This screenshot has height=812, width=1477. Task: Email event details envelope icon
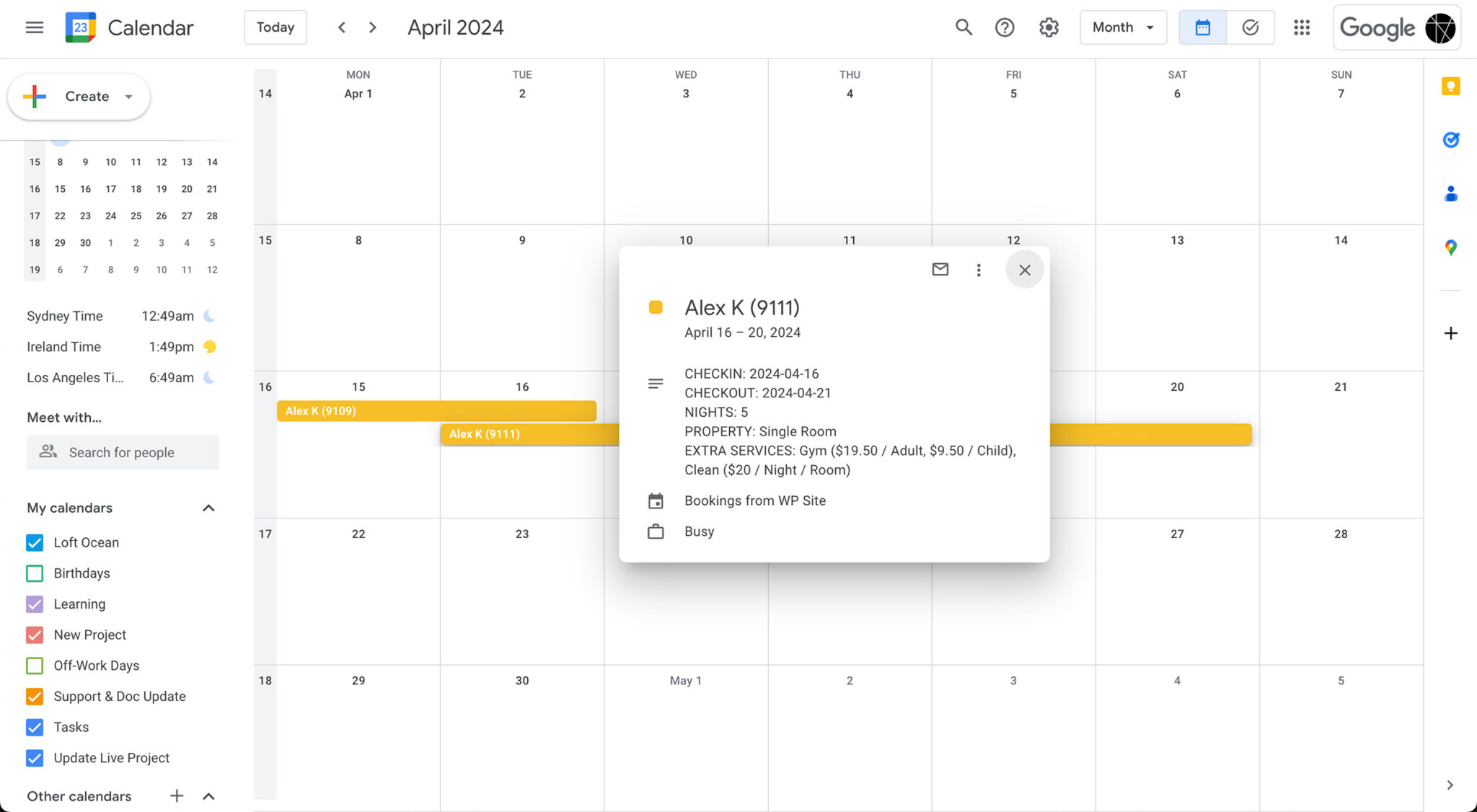tap(940, 270)
